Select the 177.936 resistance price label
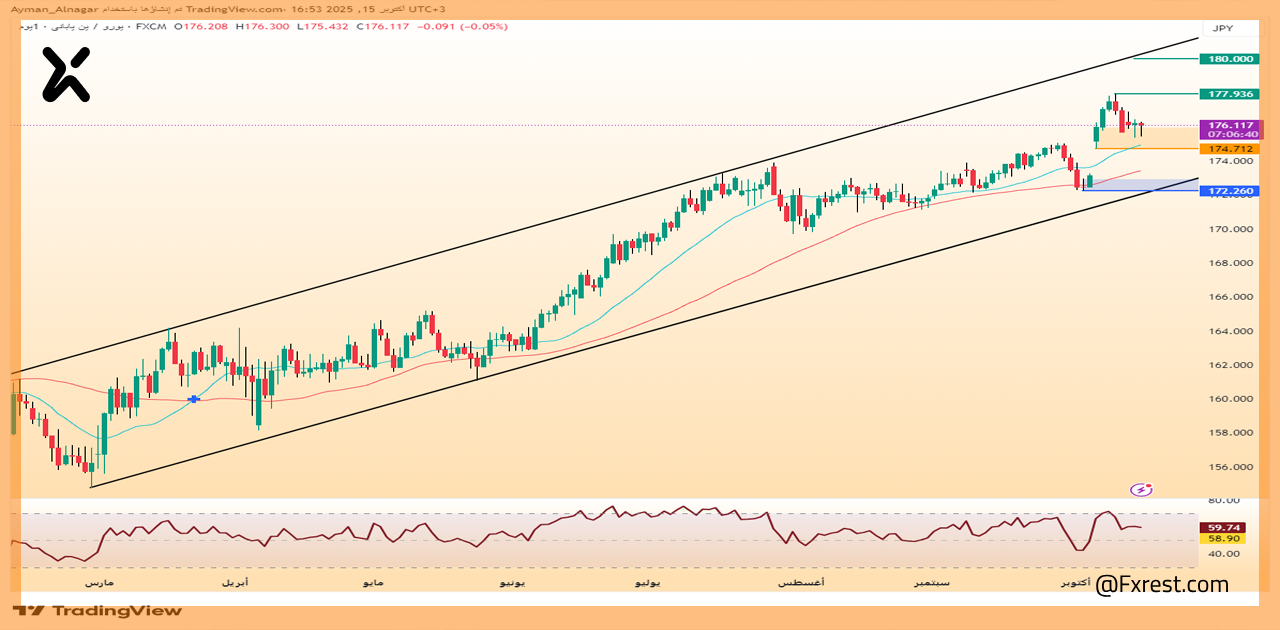This screenshot has height=630, width=1280. click(x=1229, y=94)
